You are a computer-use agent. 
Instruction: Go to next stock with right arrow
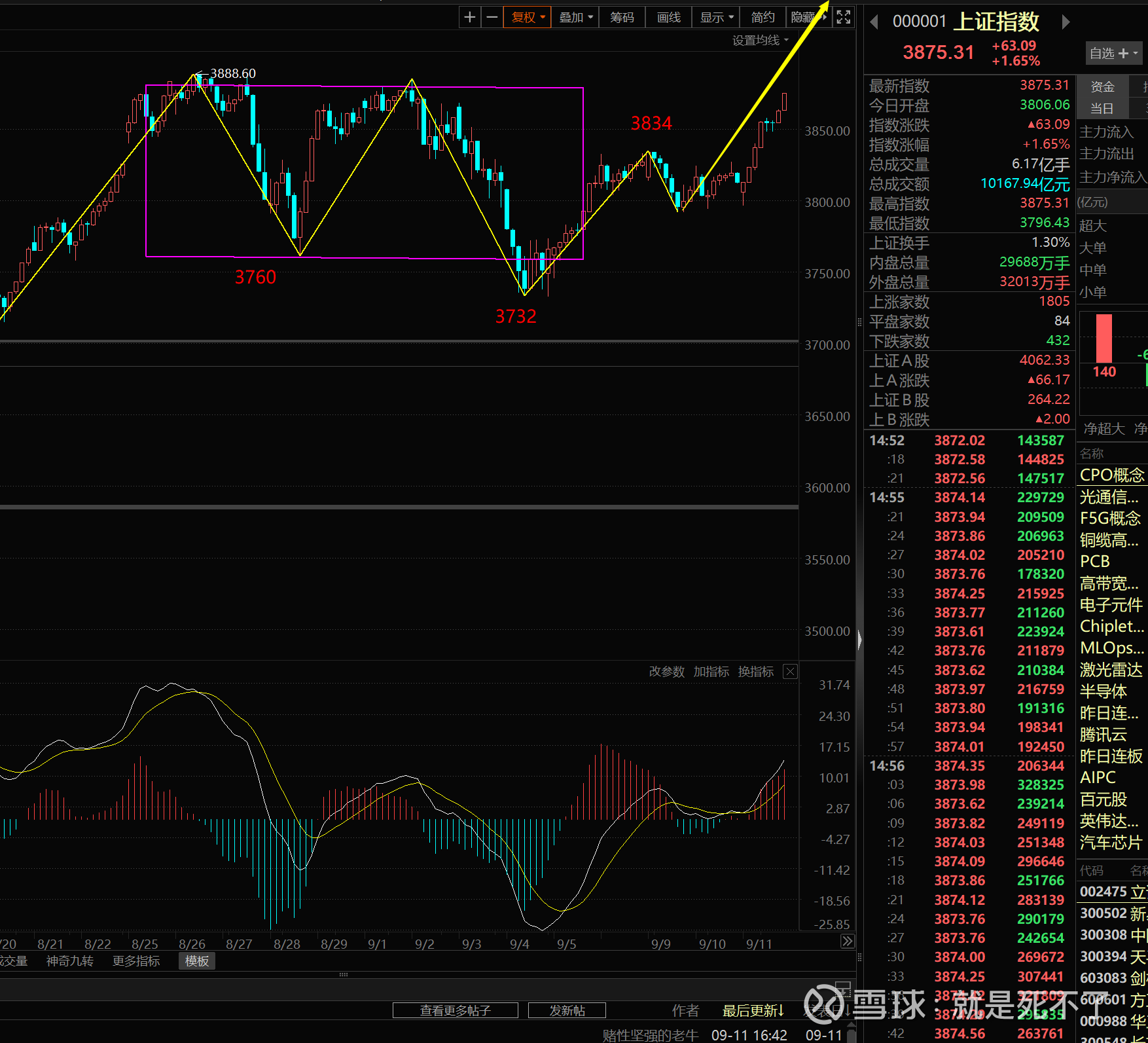(1066, 22)
